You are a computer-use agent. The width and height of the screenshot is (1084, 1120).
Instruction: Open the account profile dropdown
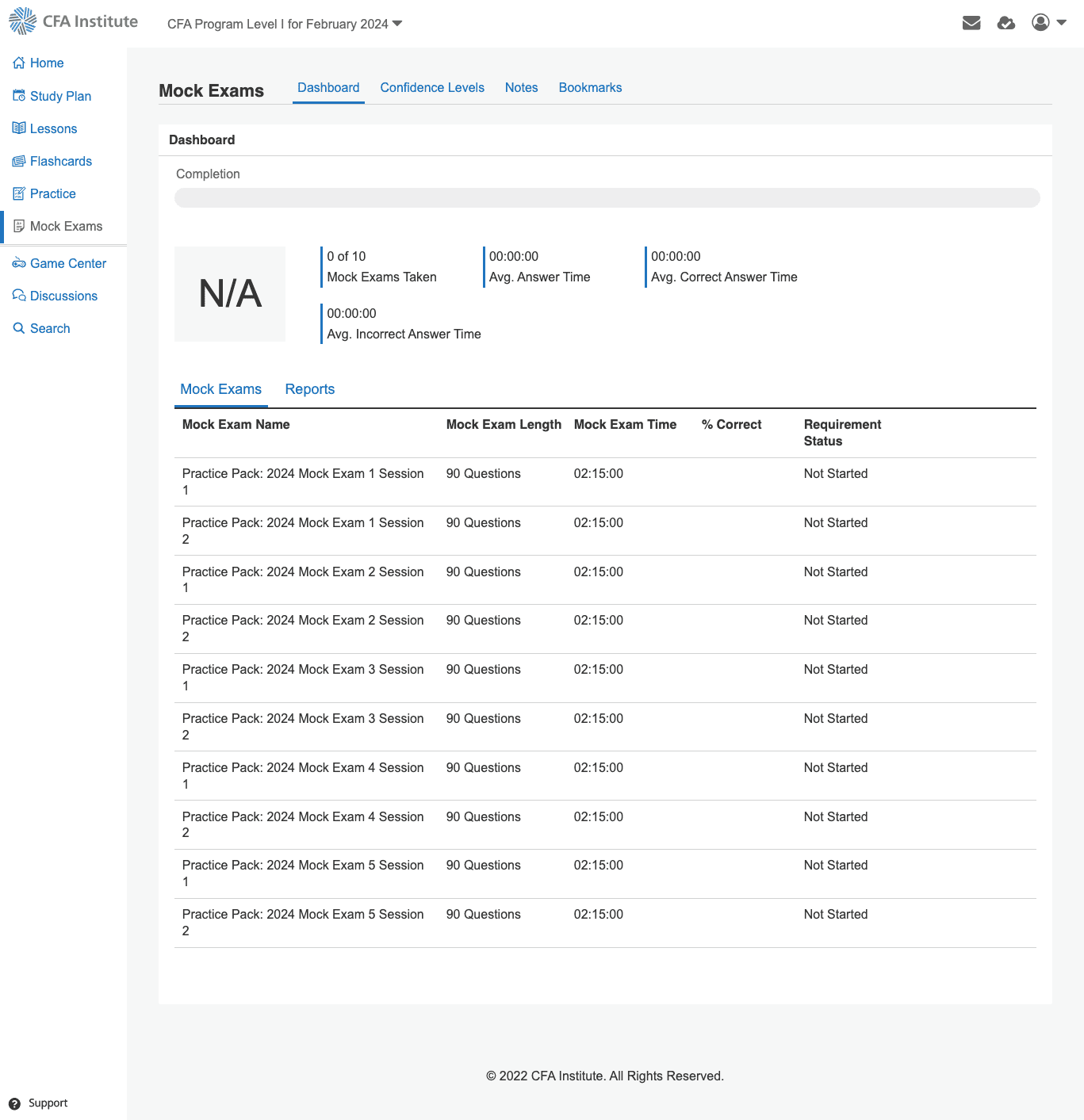(x=1040, y=23)
